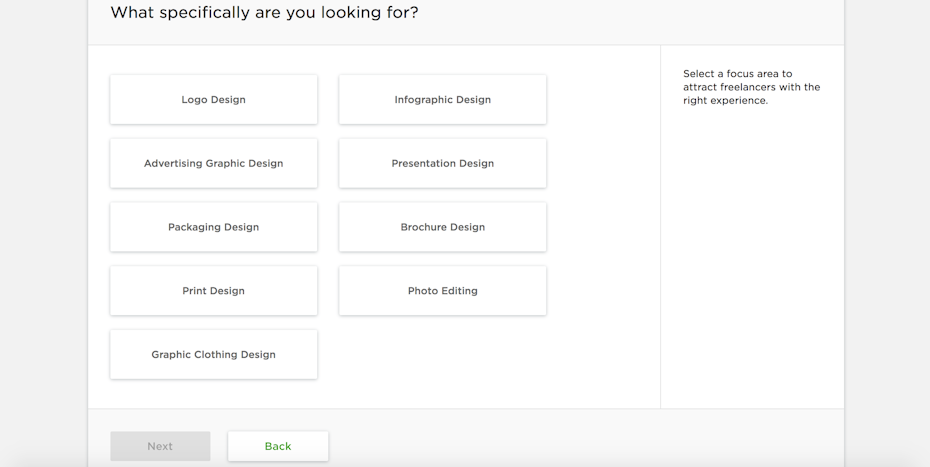Image resolution: width=930 pixels, height=467 pixels.
Task: Choose Infographic Design as focus area
Action: [442, 100]
